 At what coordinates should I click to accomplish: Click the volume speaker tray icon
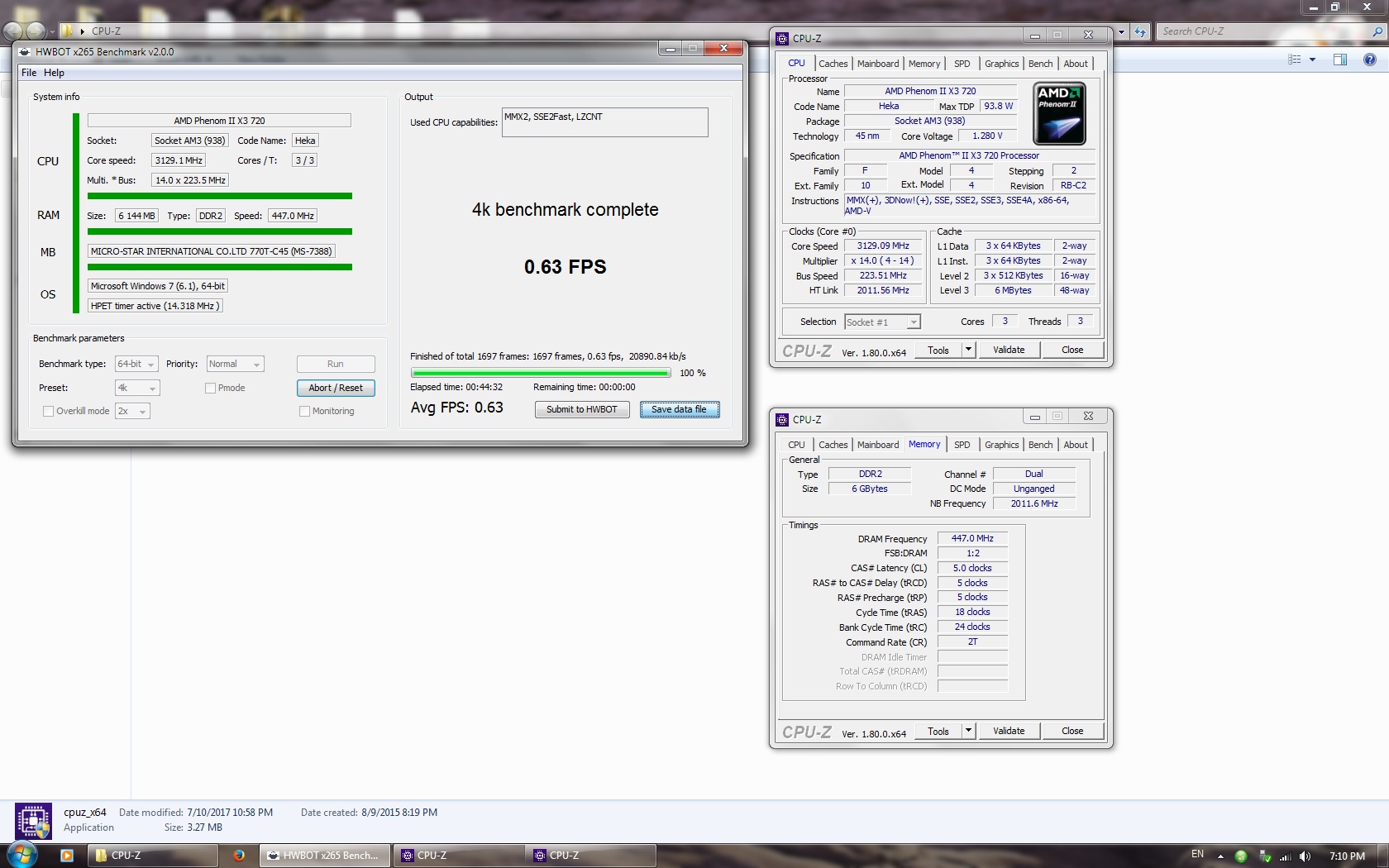pyautogui.click(x=1305, y=856)
